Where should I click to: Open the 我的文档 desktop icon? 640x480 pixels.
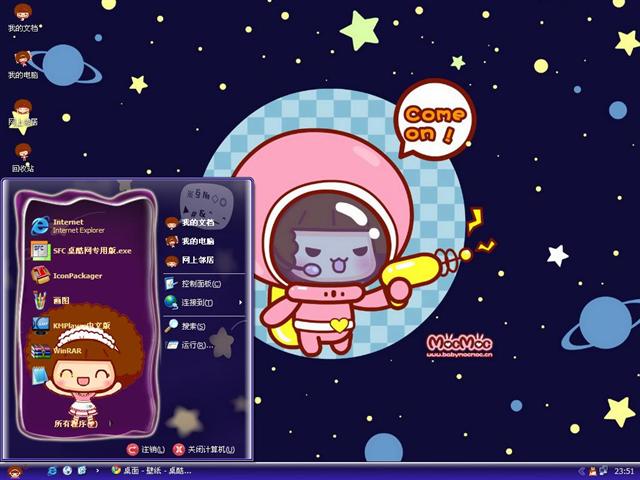(23, 18)
